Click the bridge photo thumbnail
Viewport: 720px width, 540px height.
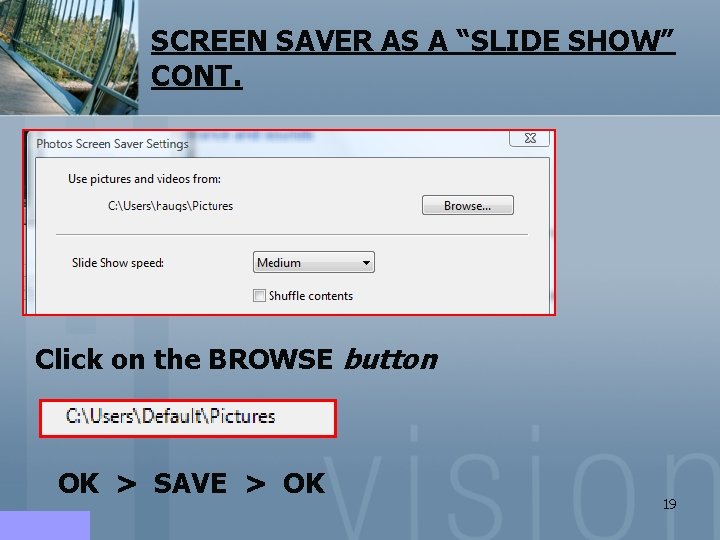[x=69, y=57]
